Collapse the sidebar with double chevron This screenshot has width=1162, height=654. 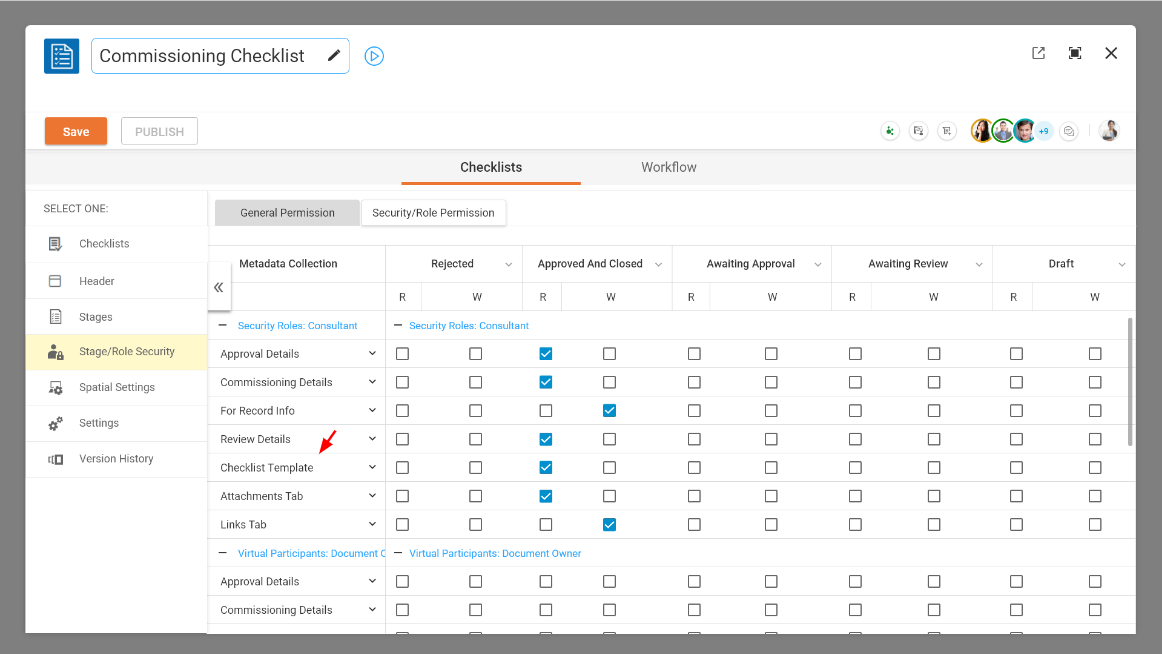pos(219,287)
